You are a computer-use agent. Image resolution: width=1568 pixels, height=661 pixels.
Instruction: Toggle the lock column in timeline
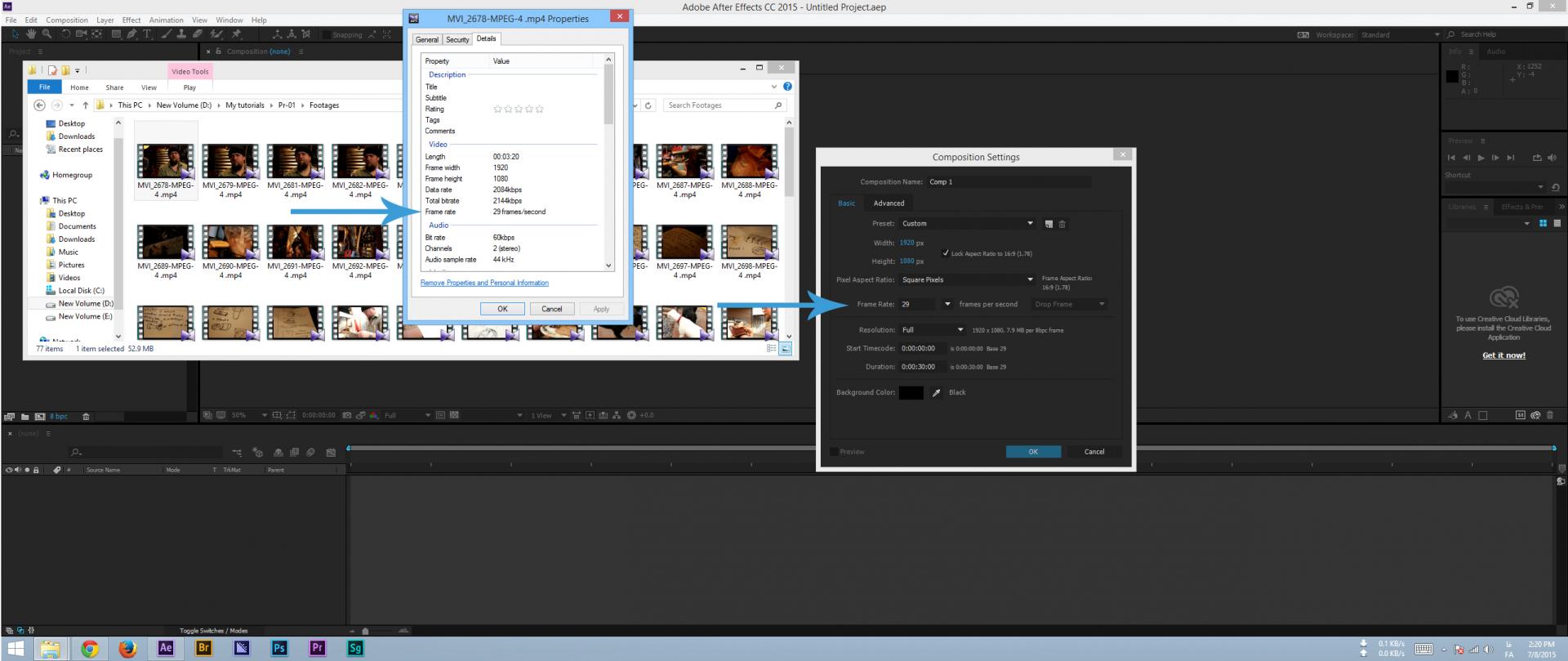[36, 470]
